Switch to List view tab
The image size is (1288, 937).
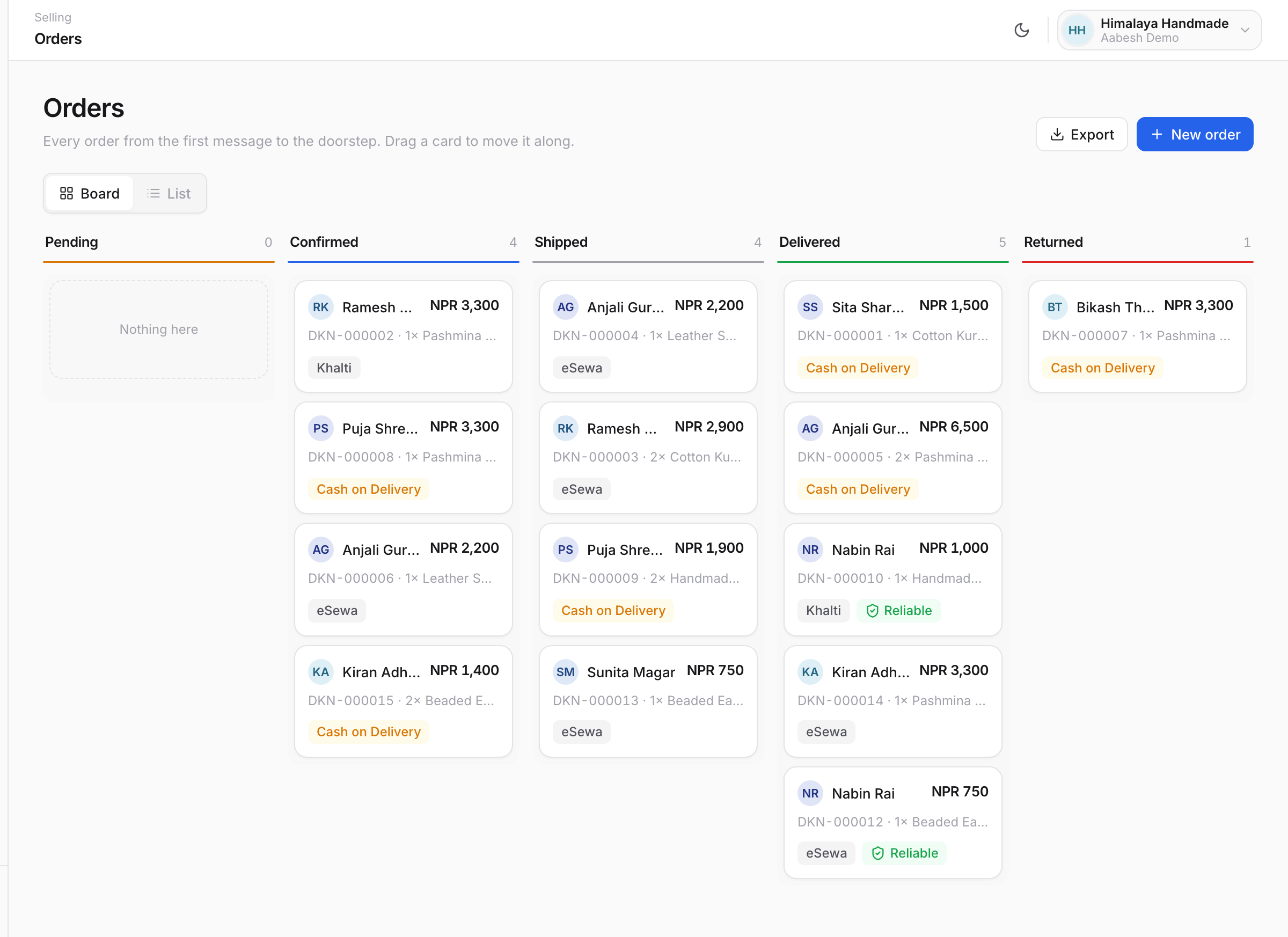tap(169, 194)
